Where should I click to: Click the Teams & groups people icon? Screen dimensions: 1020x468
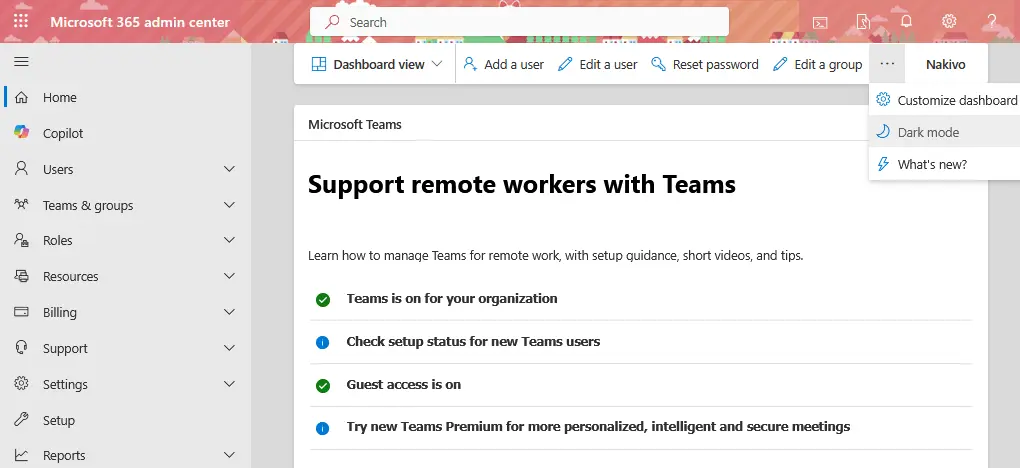pyautogui.click(x=21, y=204)
